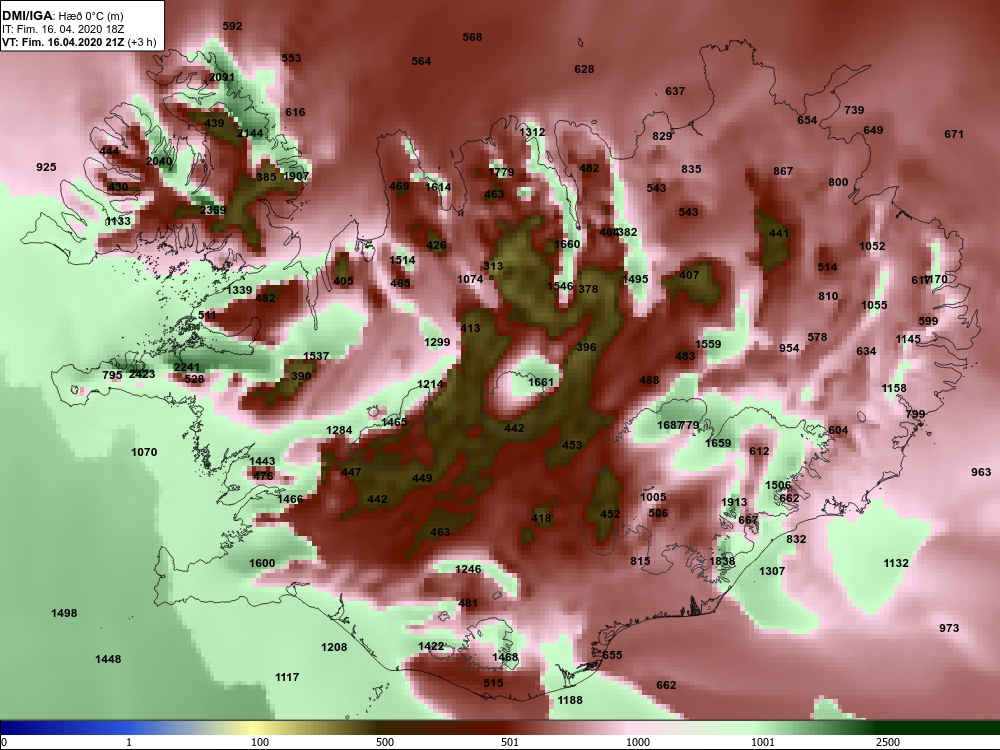Select the 2241 map value

pyautogui.click(x=187, y=367)
